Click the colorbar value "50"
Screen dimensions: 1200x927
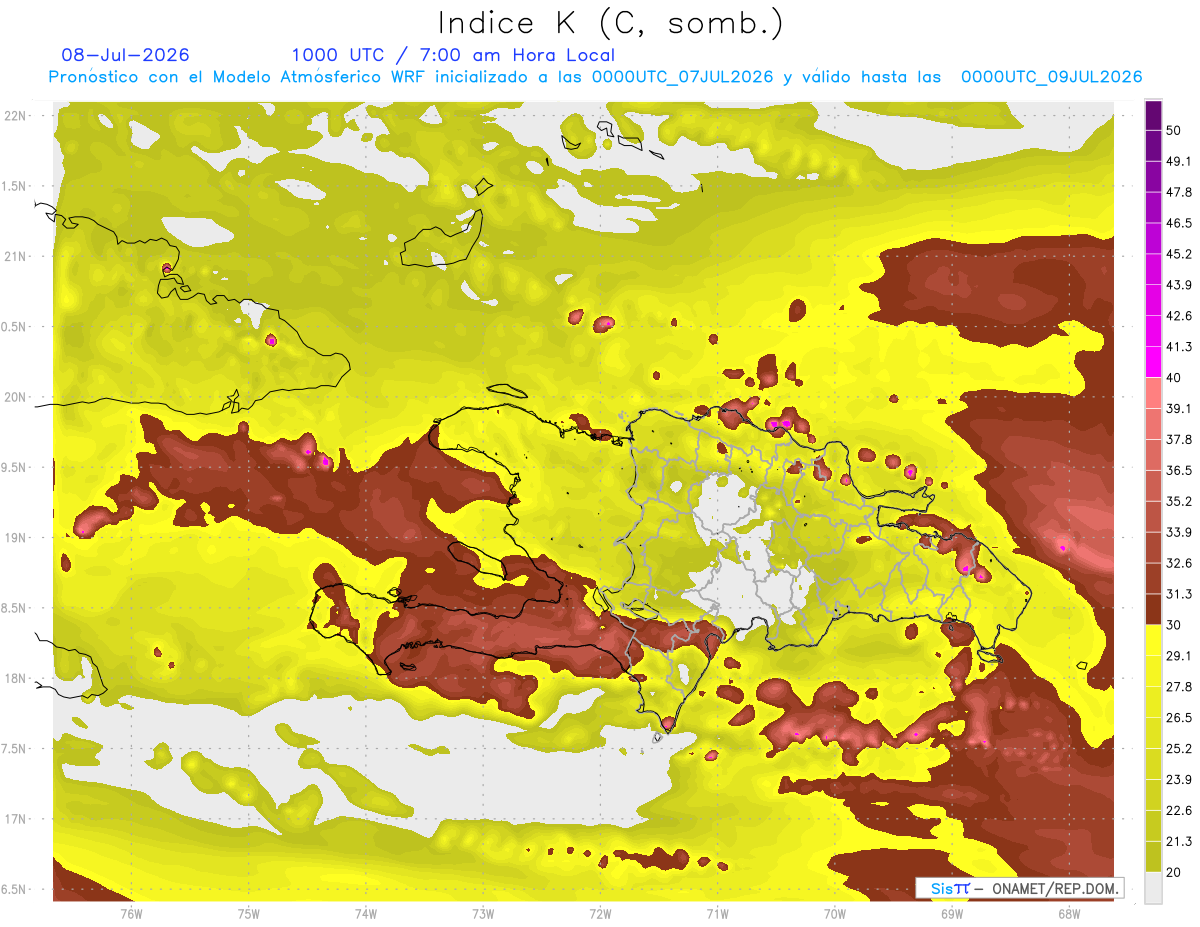(x=1174, y=131)
